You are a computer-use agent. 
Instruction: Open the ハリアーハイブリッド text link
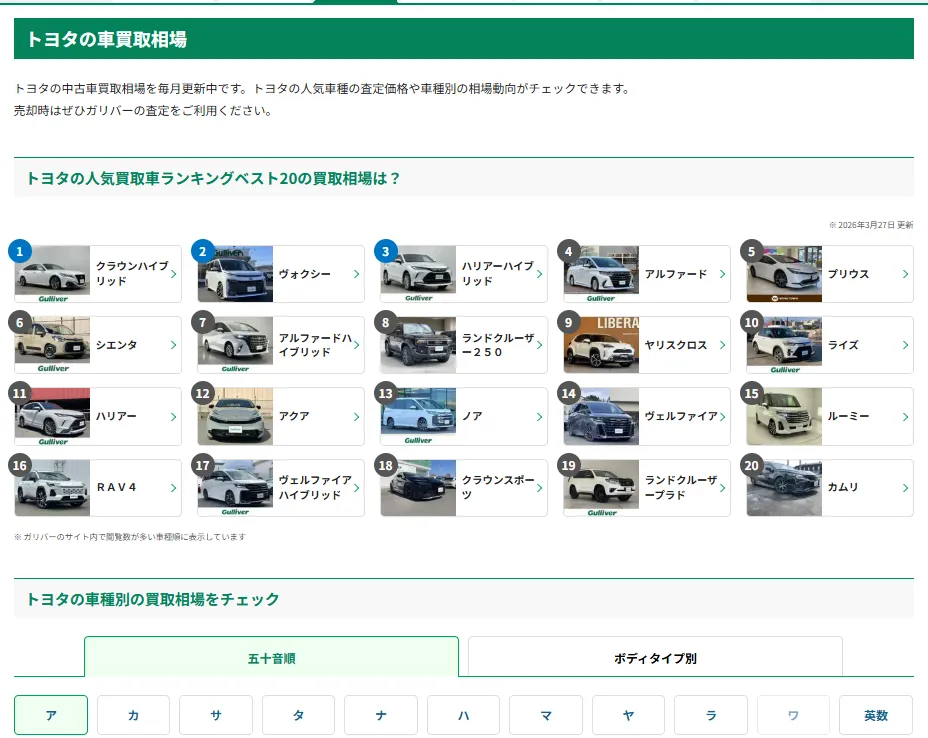click(498, 273)
